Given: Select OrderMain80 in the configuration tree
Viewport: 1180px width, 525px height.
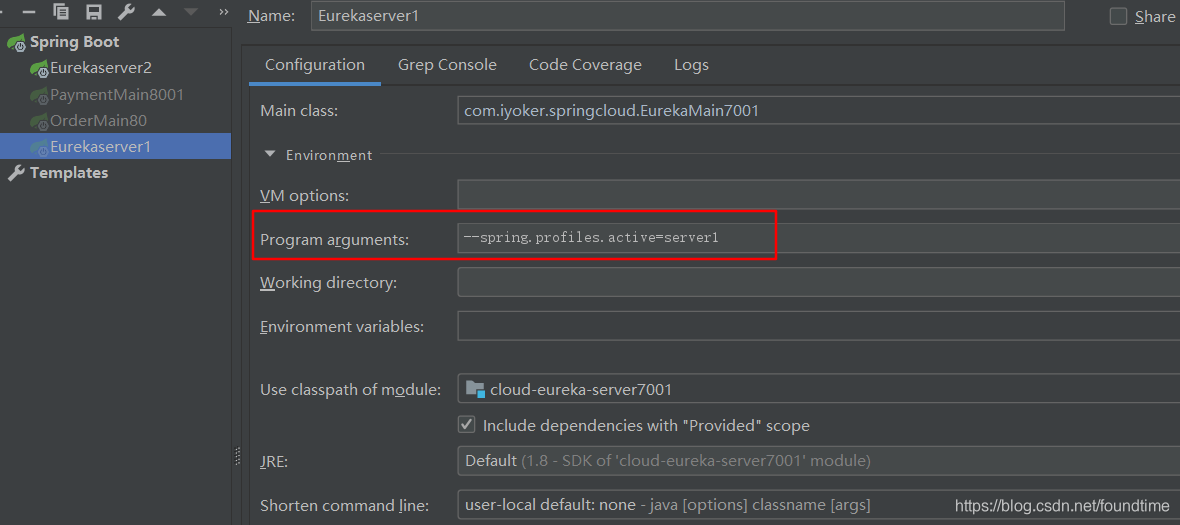Looking at the screenshot, I should [x=98, y=120].
